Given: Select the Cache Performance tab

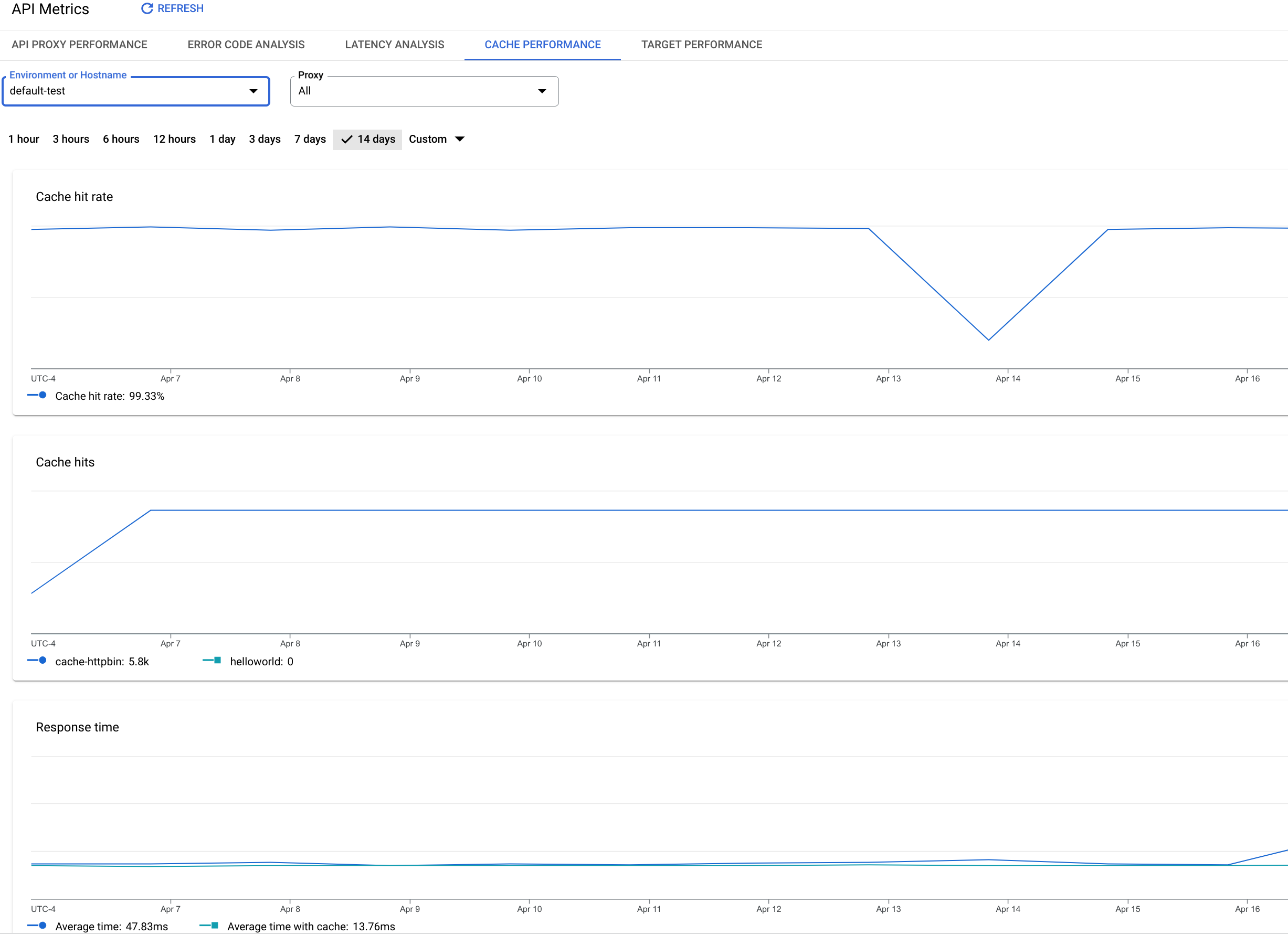Looking at the screenshot, I should tap(541, 45).
